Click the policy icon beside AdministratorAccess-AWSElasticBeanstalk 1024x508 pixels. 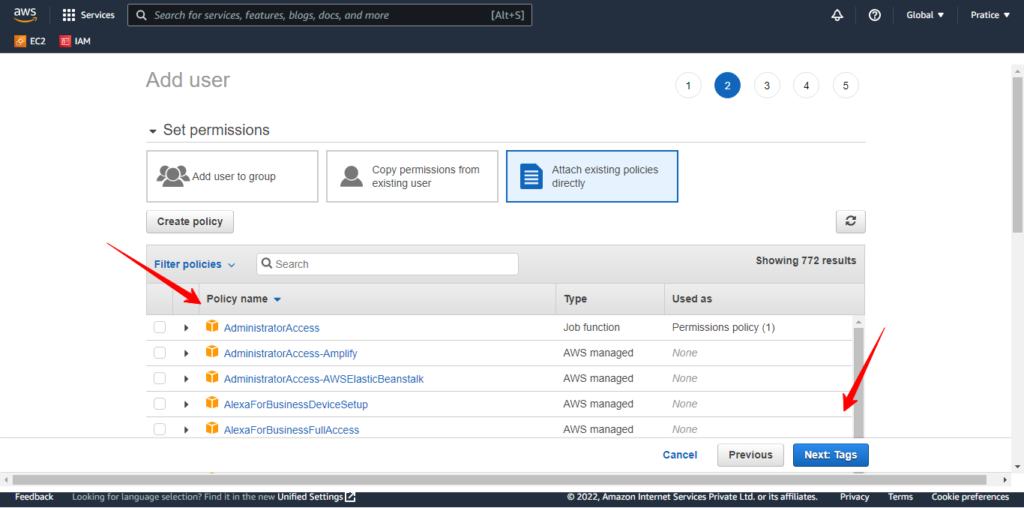(x=212, y=378)
